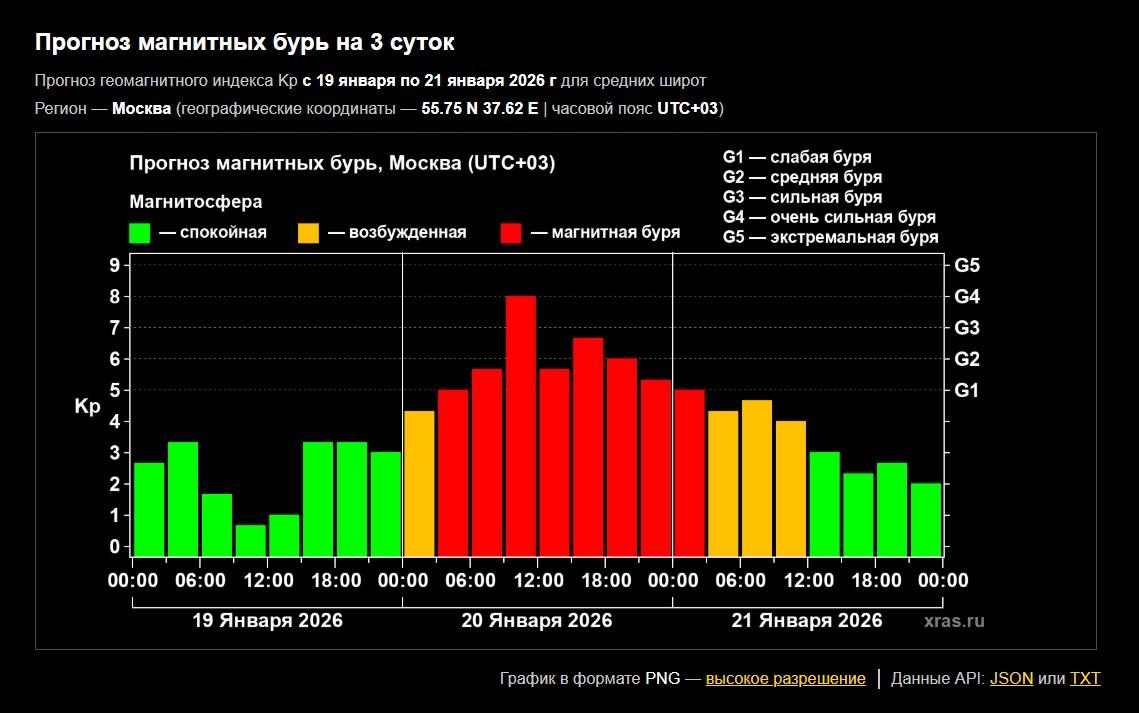Click the 20 Января 2026 date label

point(537,621)
